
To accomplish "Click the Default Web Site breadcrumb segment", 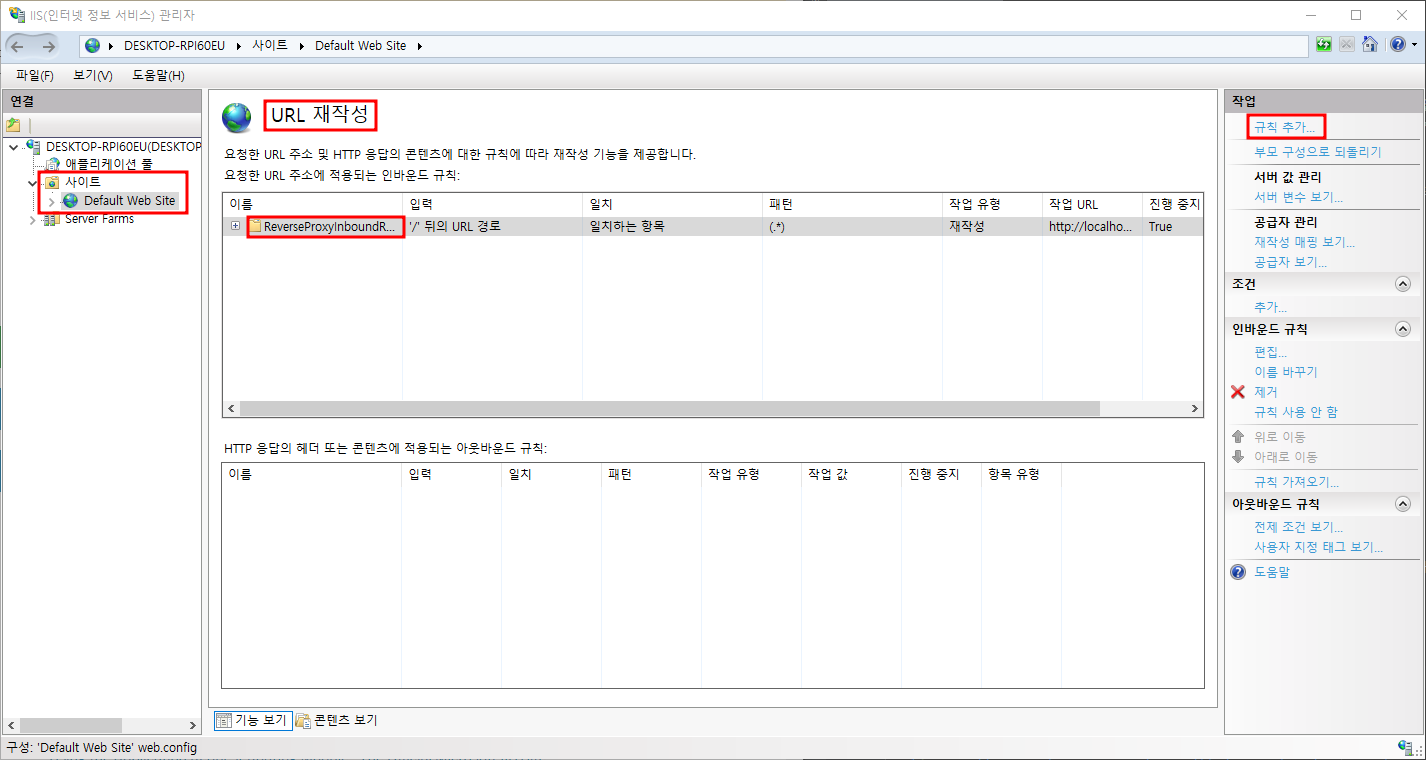I will 360,46.
